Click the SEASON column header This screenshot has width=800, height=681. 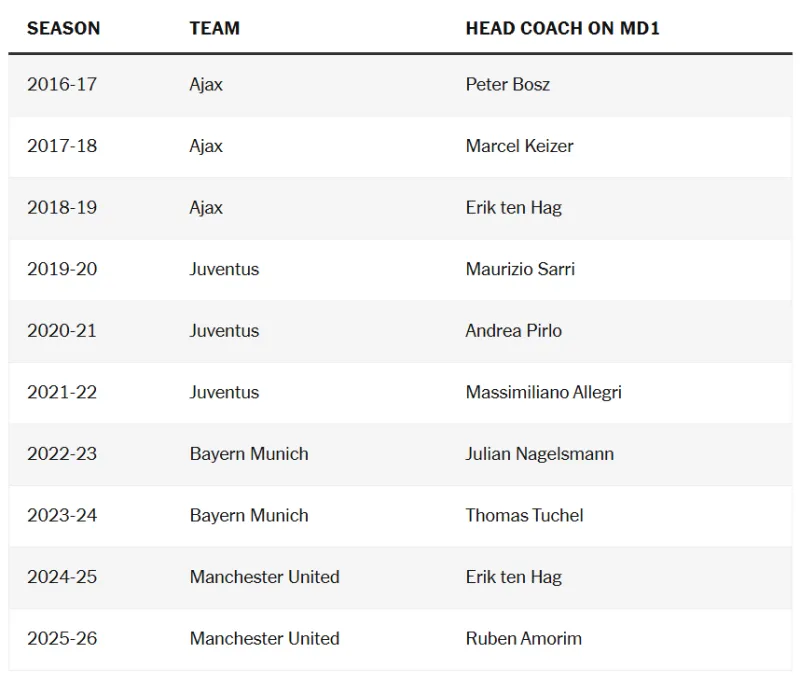click(x=63, y=28)
